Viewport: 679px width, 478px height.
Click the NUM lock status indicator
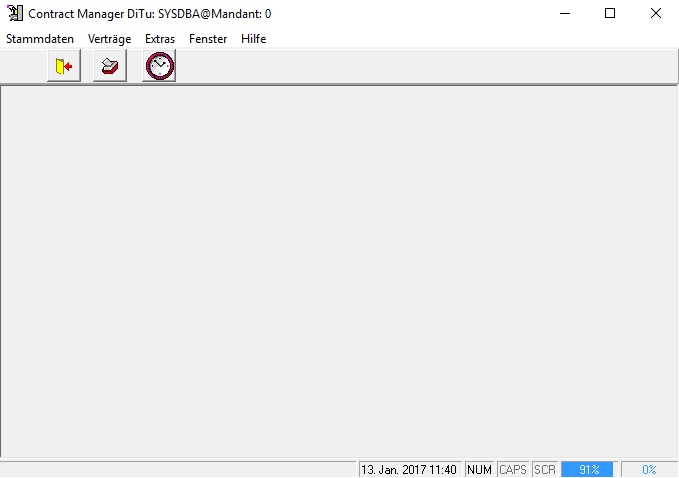pyautogui.click(x=479, y=469)
